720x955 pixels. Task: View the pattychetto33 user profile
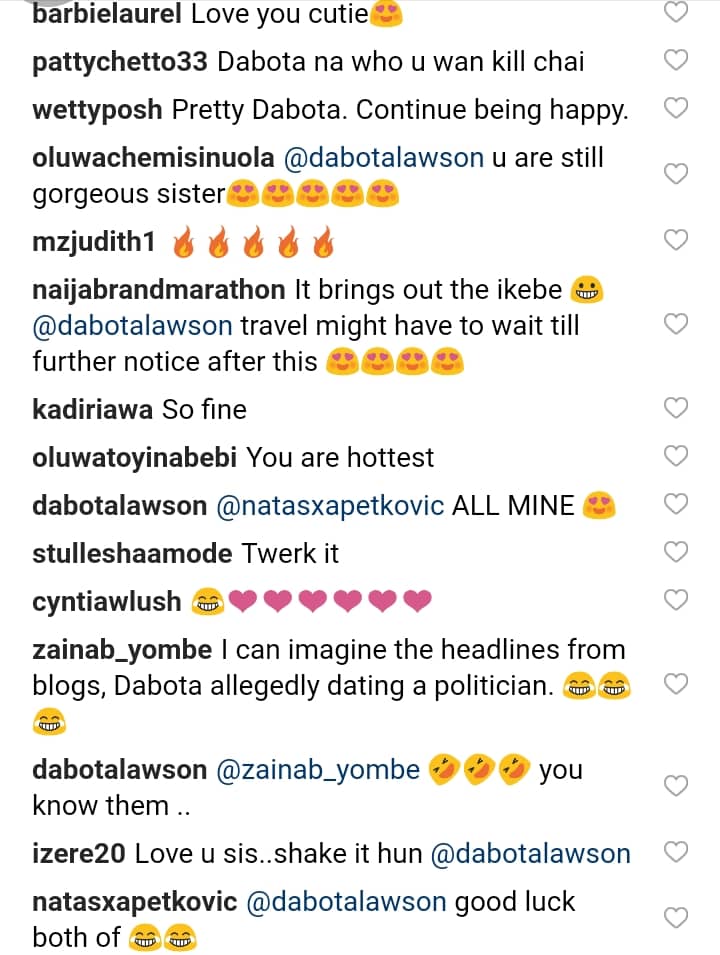tap(120, 61)
